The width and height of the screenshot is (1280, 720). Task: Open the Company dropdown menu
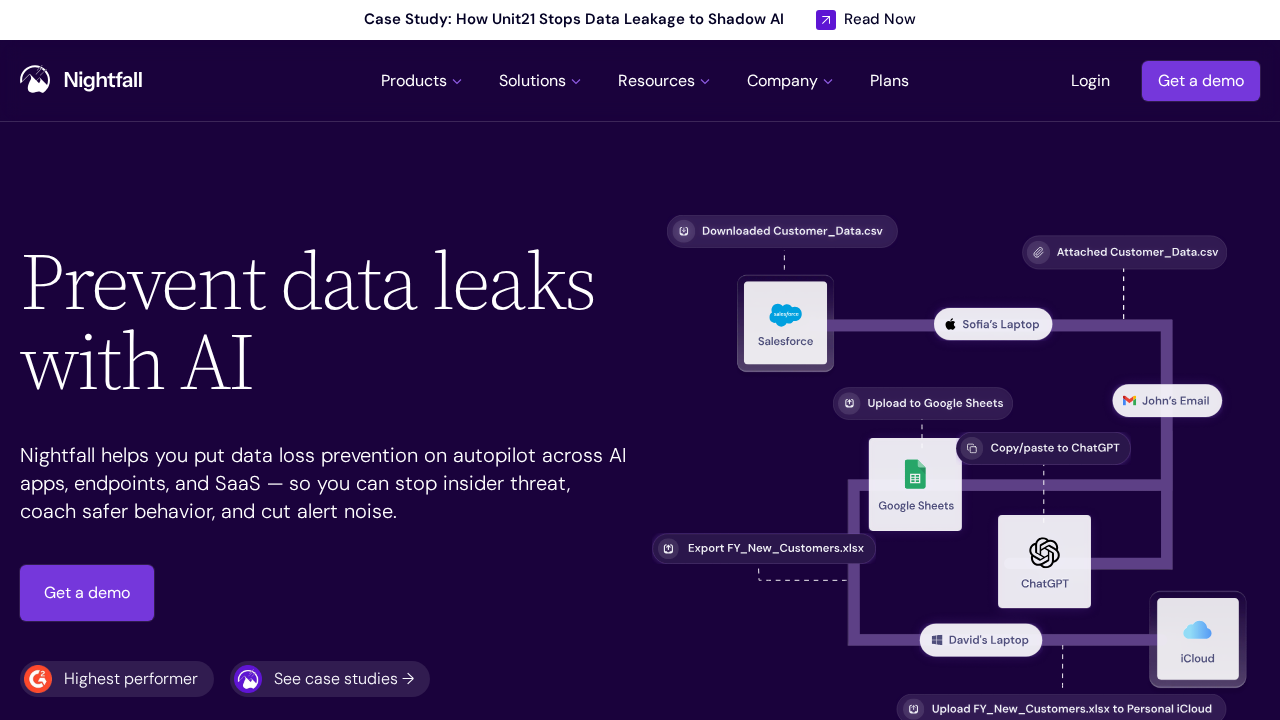(789, 81)
